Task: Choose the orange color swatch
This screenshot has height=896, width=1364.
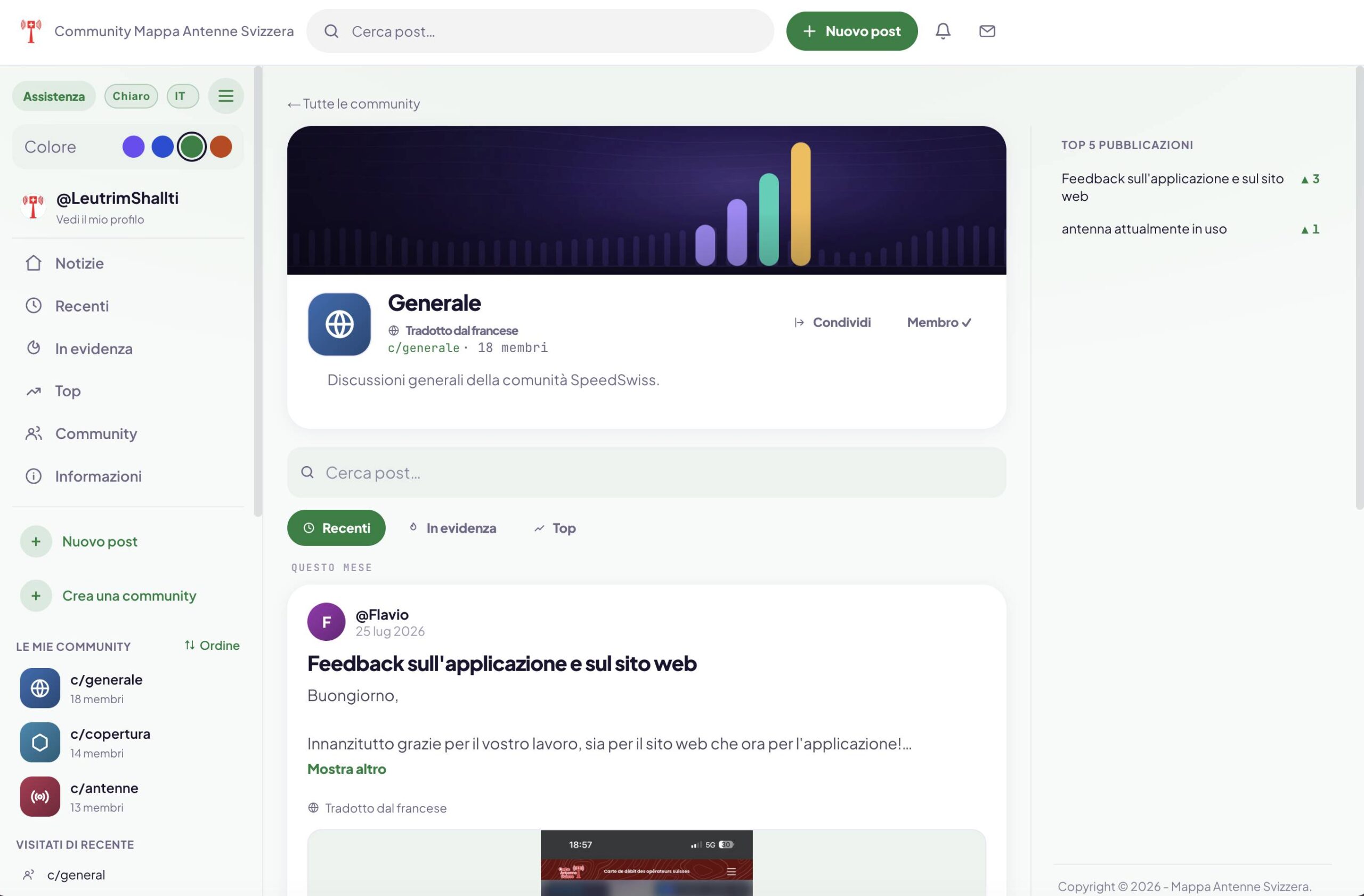Action: 221,146
